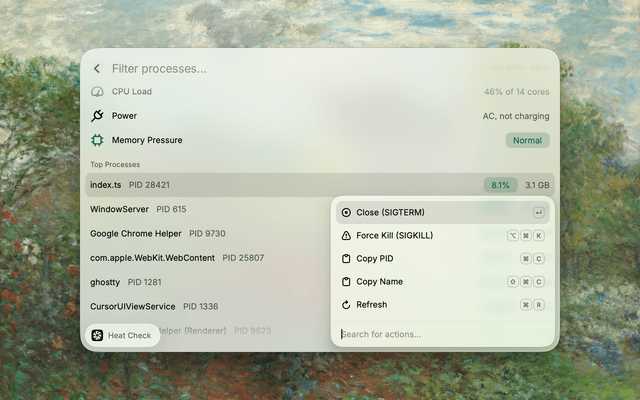Image resolution: width=640 pixels, height=400 pixels.
Task: Click the Refresh circular arrow icon
Action: pyautogui.click(x=346, y=305)
